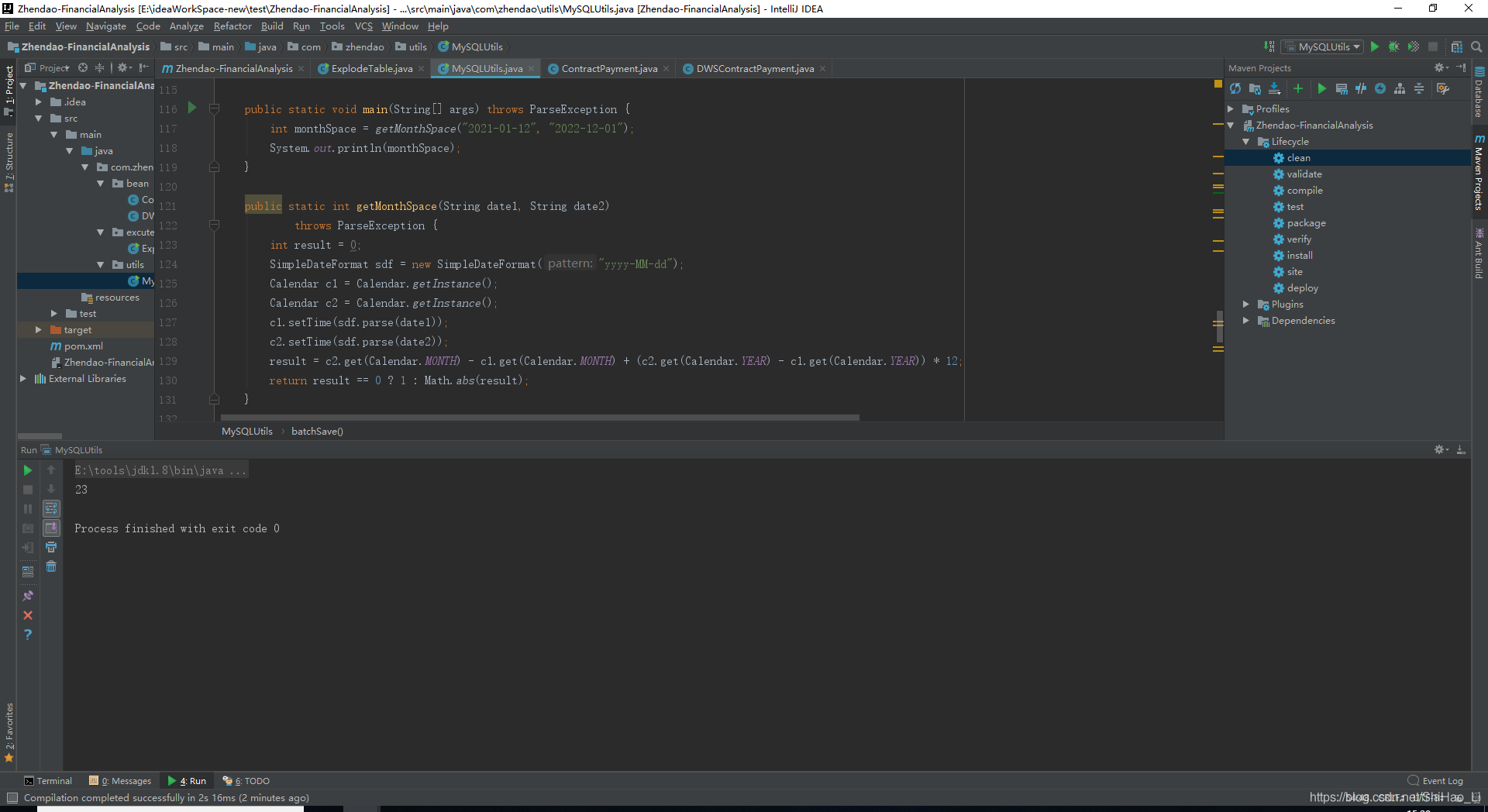Open the VCS menu
1488x812 pixels.
pos(363,26)
